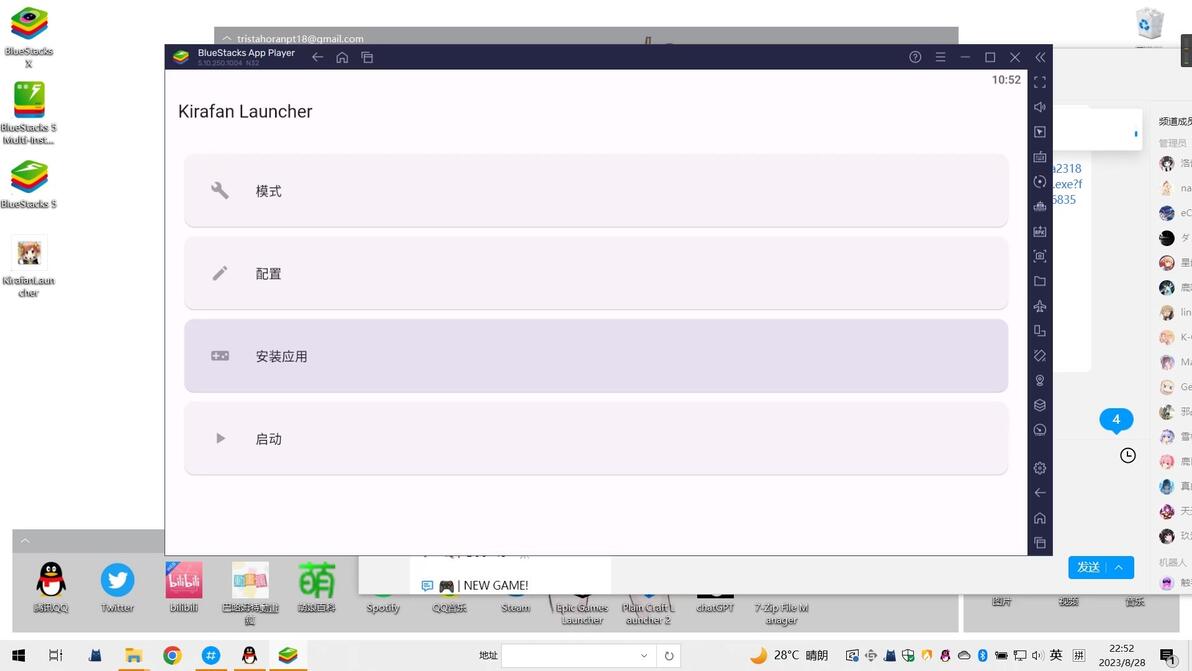Click the airplane icon in BlueStacks sidebar
1192x671 pixels.
1040,305
